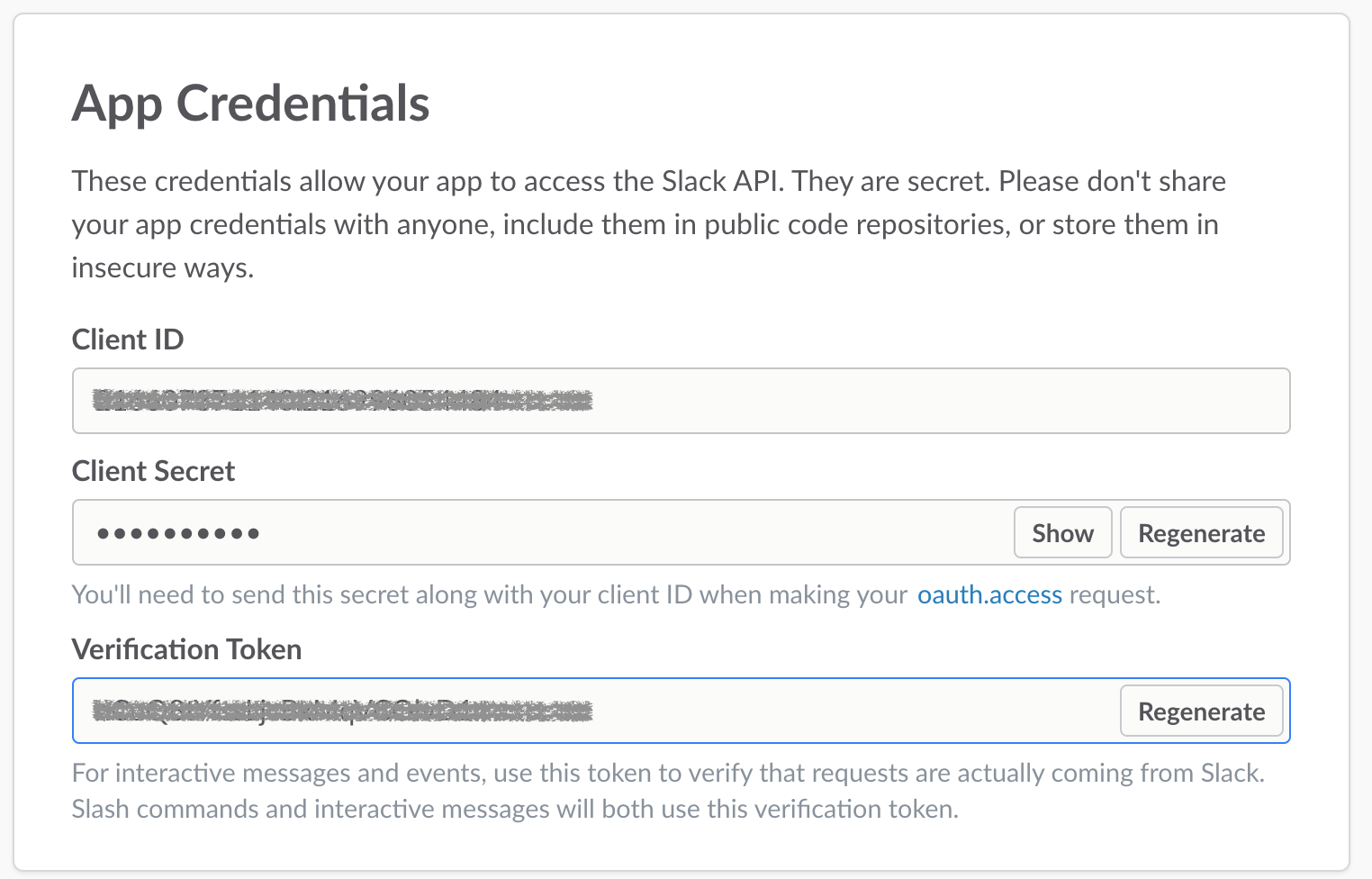Image resolution: width=1372 pixels, height=879 pixels.
Task: Click the credentials warning paragraph
Action: coord(648,223)
